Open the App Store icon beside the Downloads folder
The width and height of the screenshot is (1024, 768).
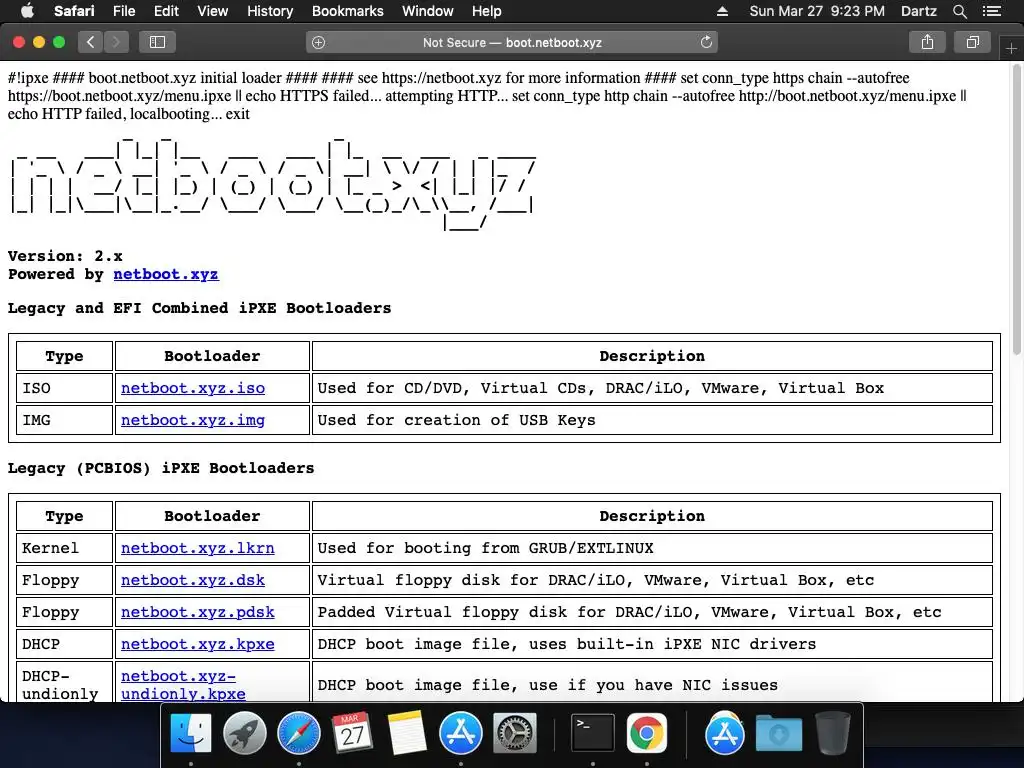(x=725, y=733)
